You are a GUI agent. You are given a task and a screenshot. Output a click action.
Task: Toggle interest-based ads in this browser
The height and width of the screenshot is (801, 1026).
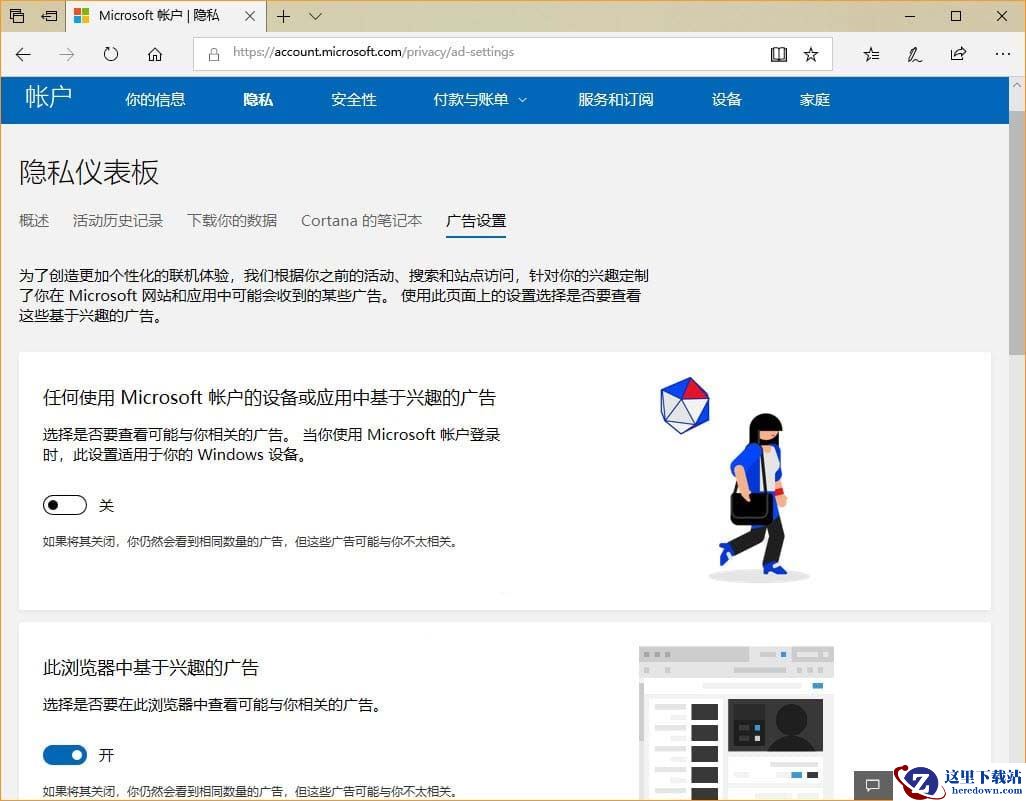click(x=65, y=755)
